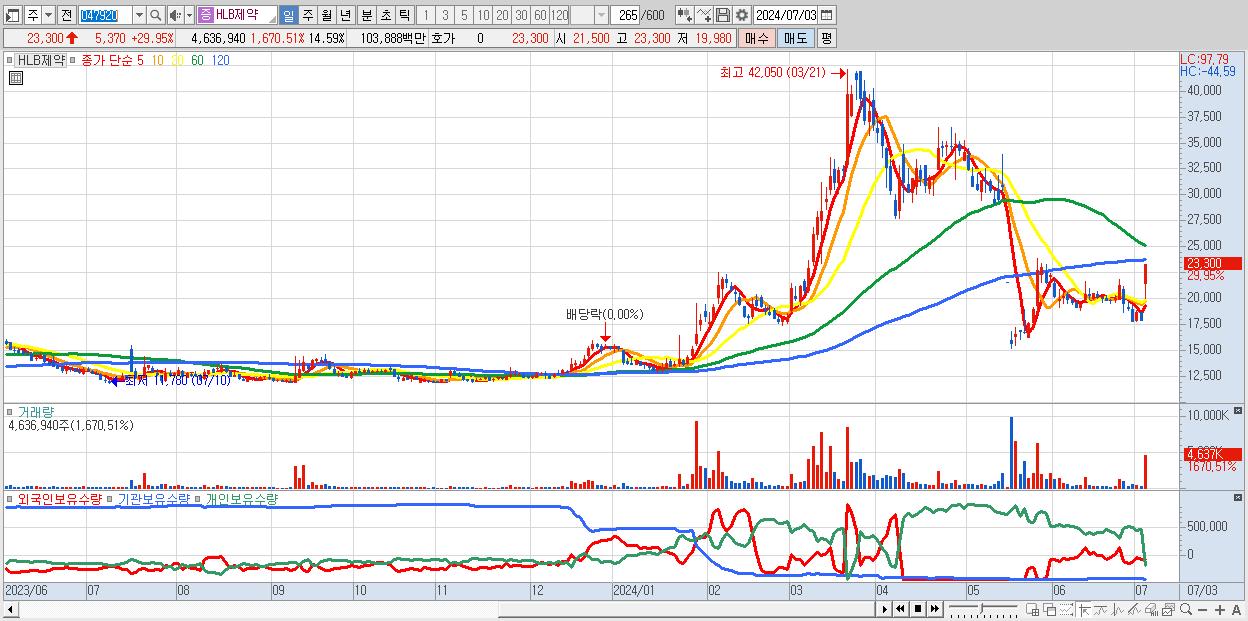Select the 일 (daily) period toggle
Image resolution: width=1248 pixels, height=621 pixels.
[x=288, y=15]
